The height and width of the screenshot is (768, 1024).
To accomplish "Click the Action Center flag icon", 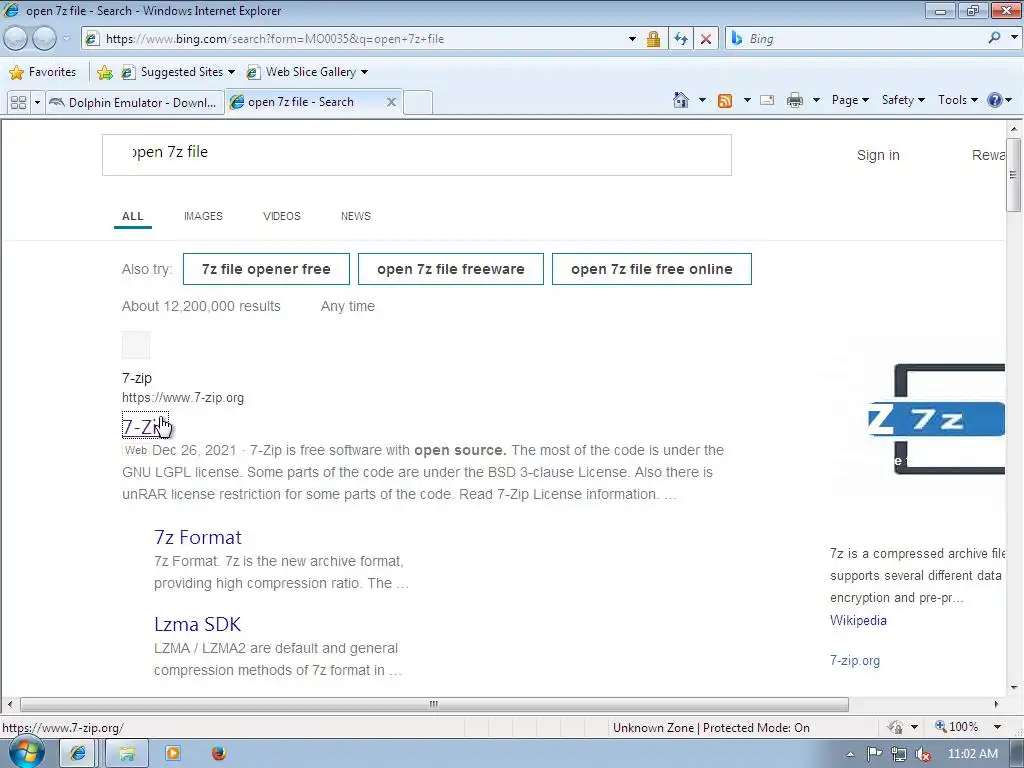I will [874, 754].
